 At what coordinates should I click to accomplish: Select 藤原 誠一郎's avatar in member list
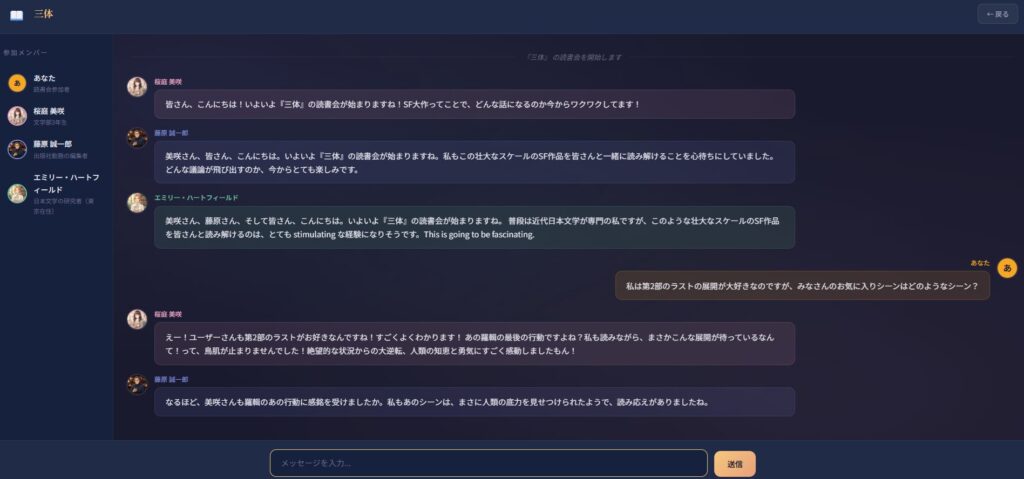click(x=17, y=149)
